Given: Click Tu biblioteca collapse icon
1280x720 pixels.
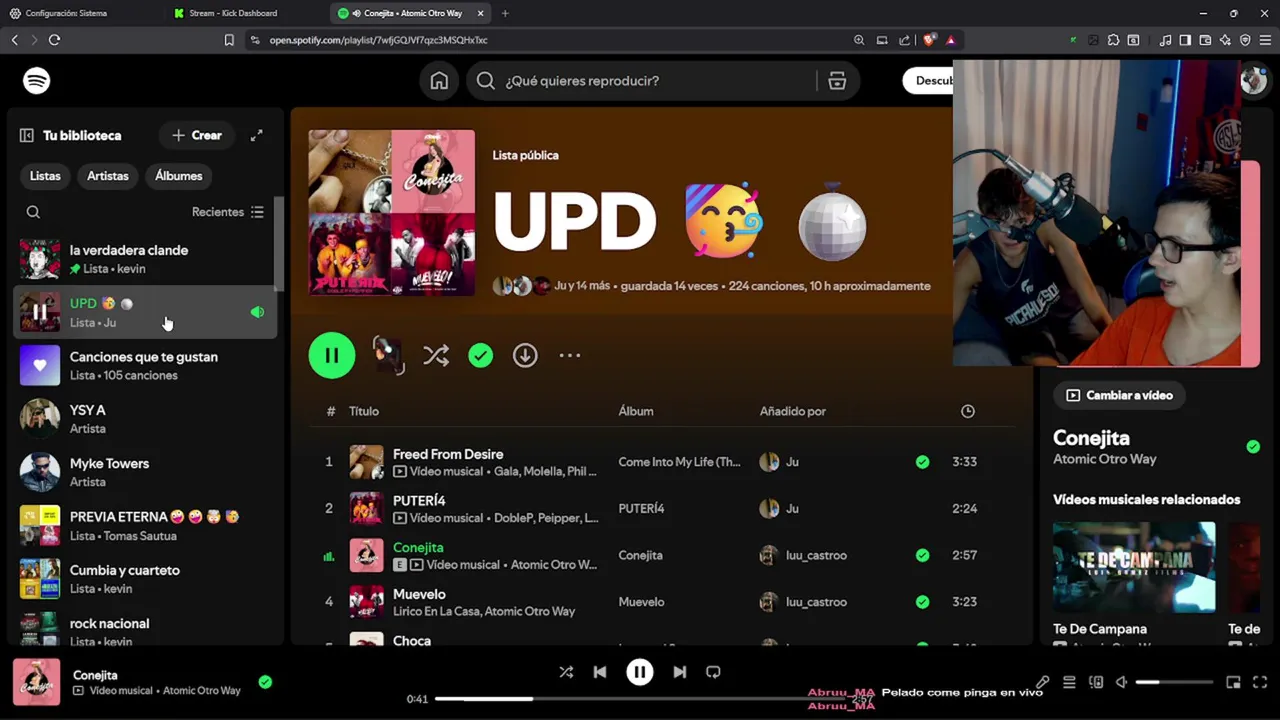Looking at the screenshot, I should coord(27,135).
